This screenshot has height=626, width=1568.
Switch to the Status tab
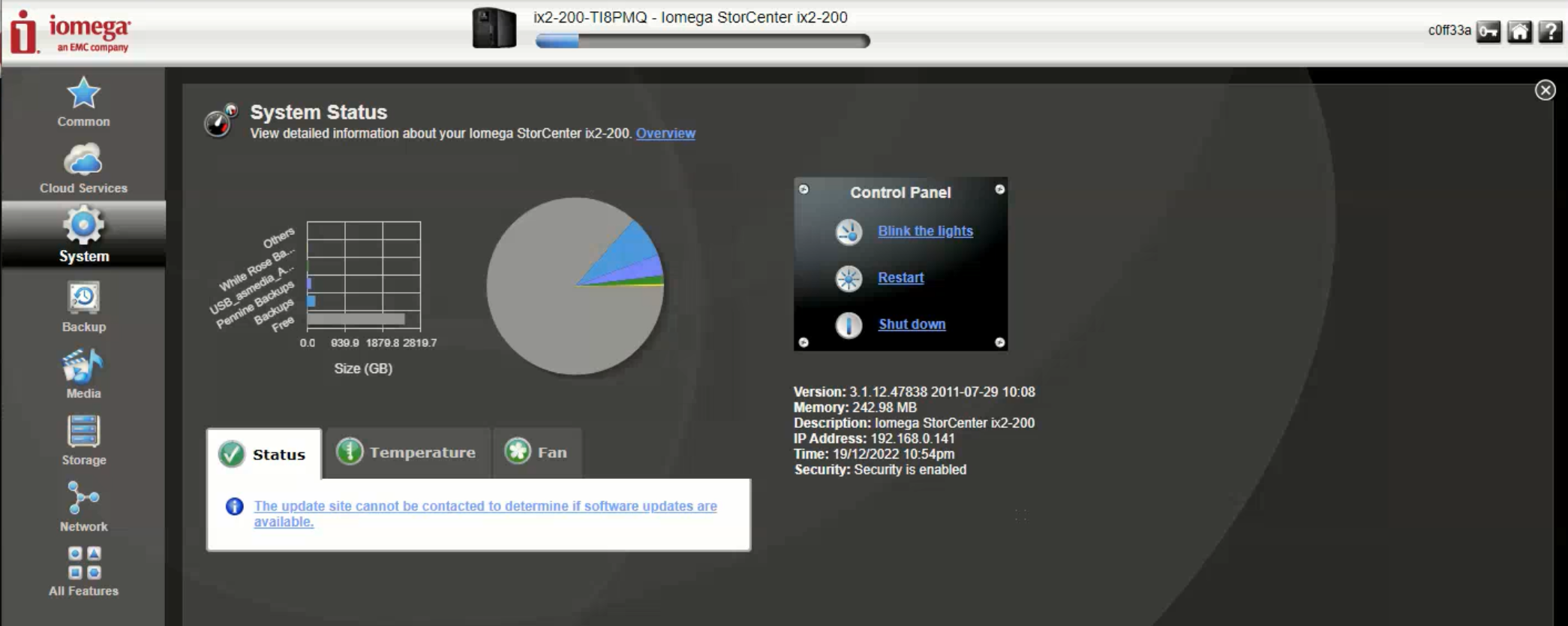click(x=263, y=453)
